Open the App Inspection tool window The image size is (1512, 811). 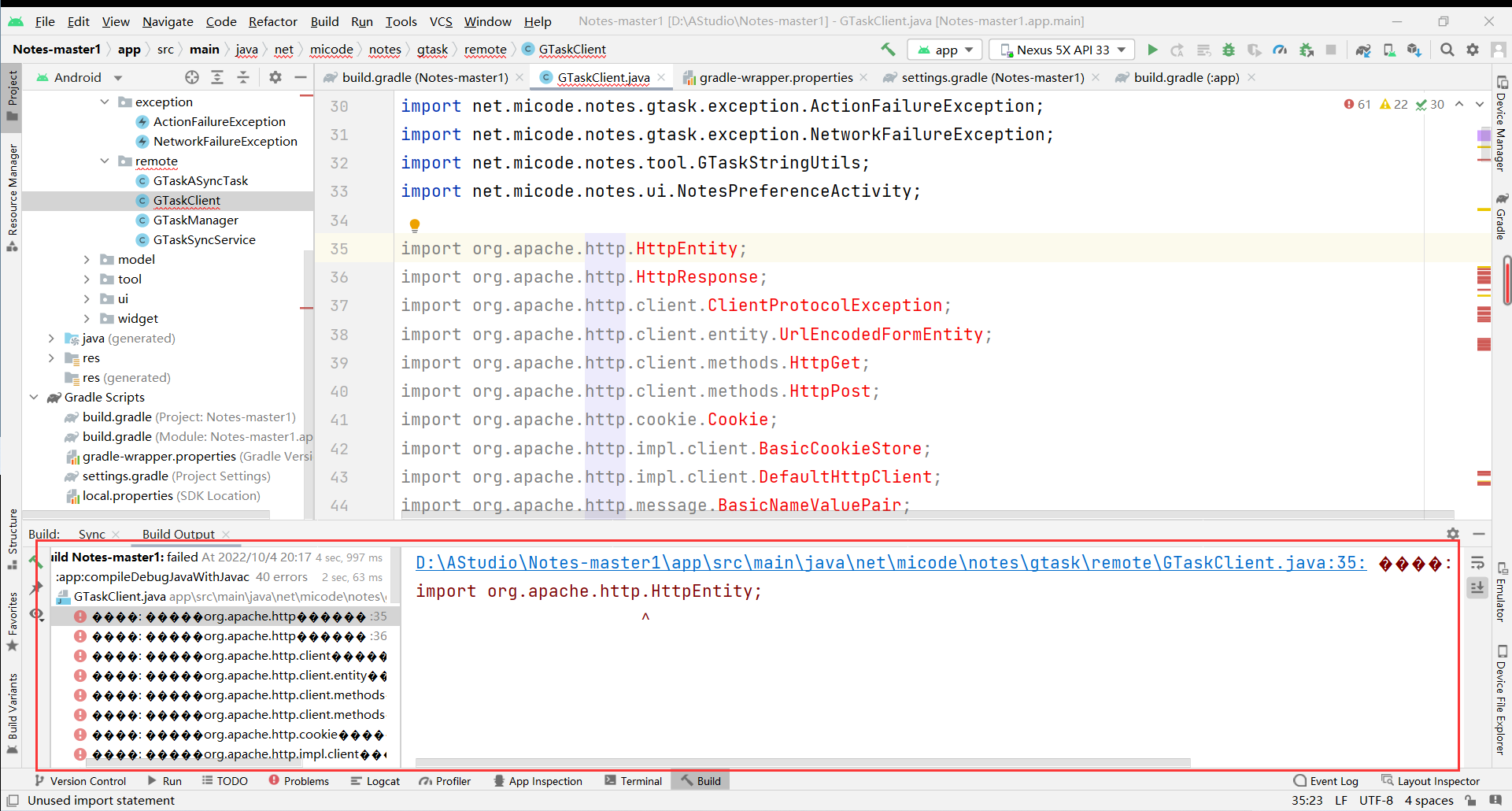538,781
